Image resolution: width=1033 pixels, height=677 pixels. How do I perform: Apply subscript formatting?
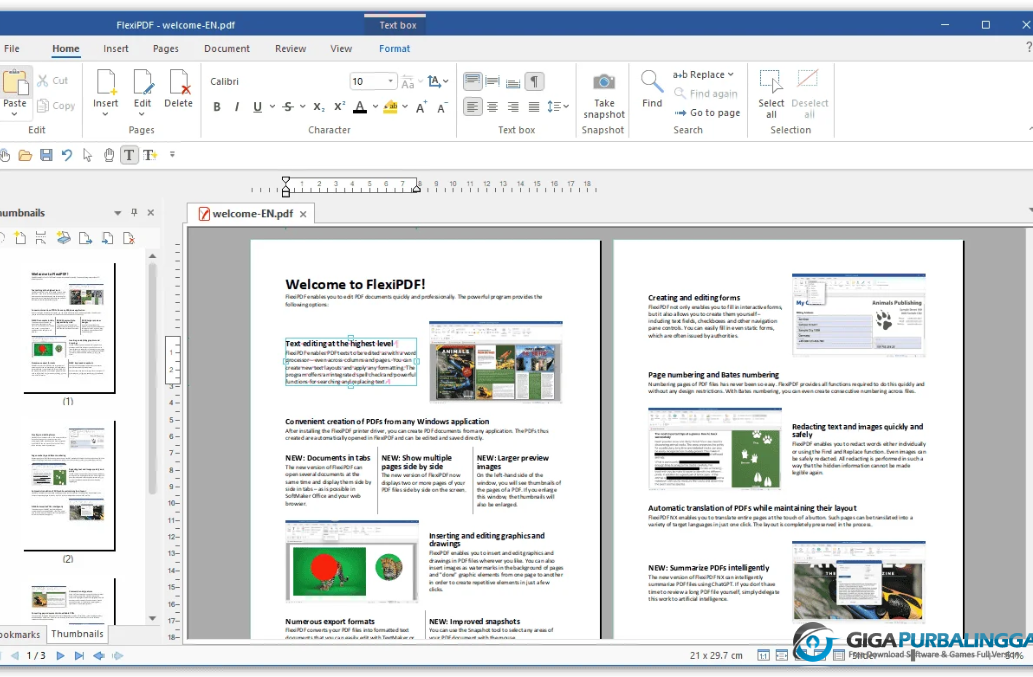pyautogui.click(x=319, y=107)
